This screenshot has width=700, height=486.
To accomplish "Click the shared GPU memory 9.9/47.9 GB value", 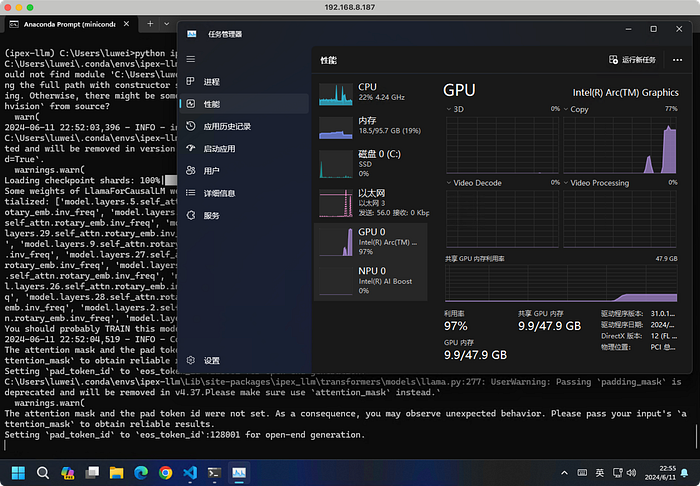I will tap(550, 326).
